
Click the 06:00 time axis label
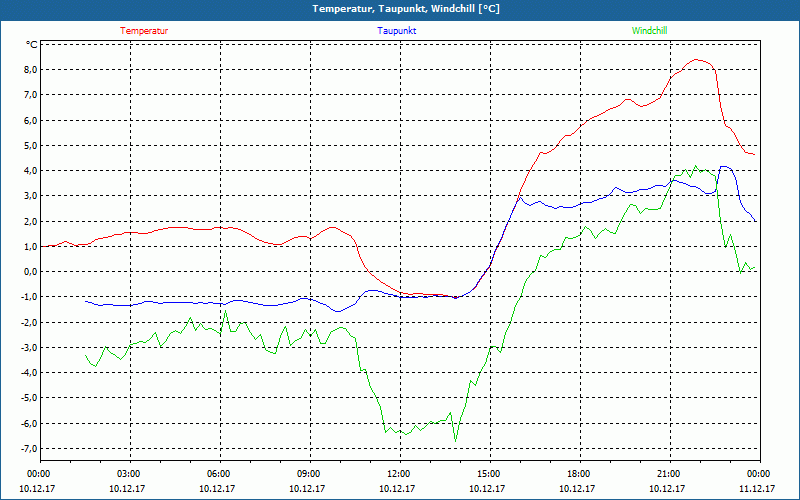[x=217, y=474]
